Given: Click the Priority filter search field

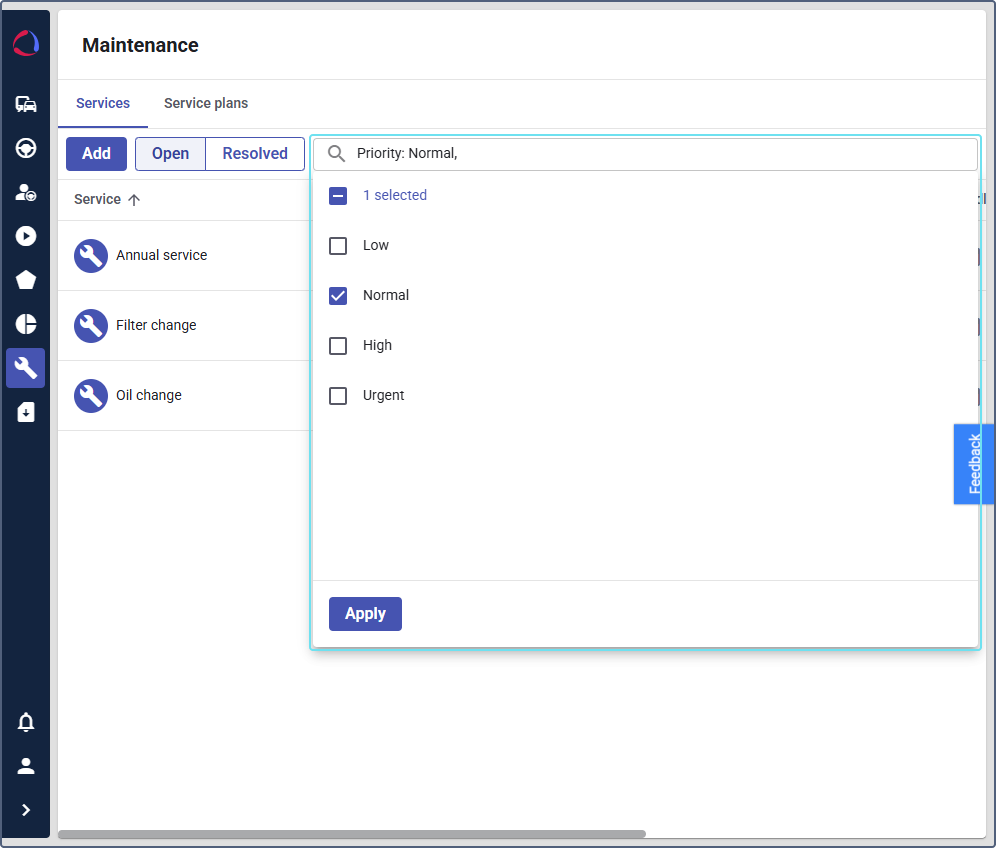Looking at the screenshot, I should click(x=645, y=154).
